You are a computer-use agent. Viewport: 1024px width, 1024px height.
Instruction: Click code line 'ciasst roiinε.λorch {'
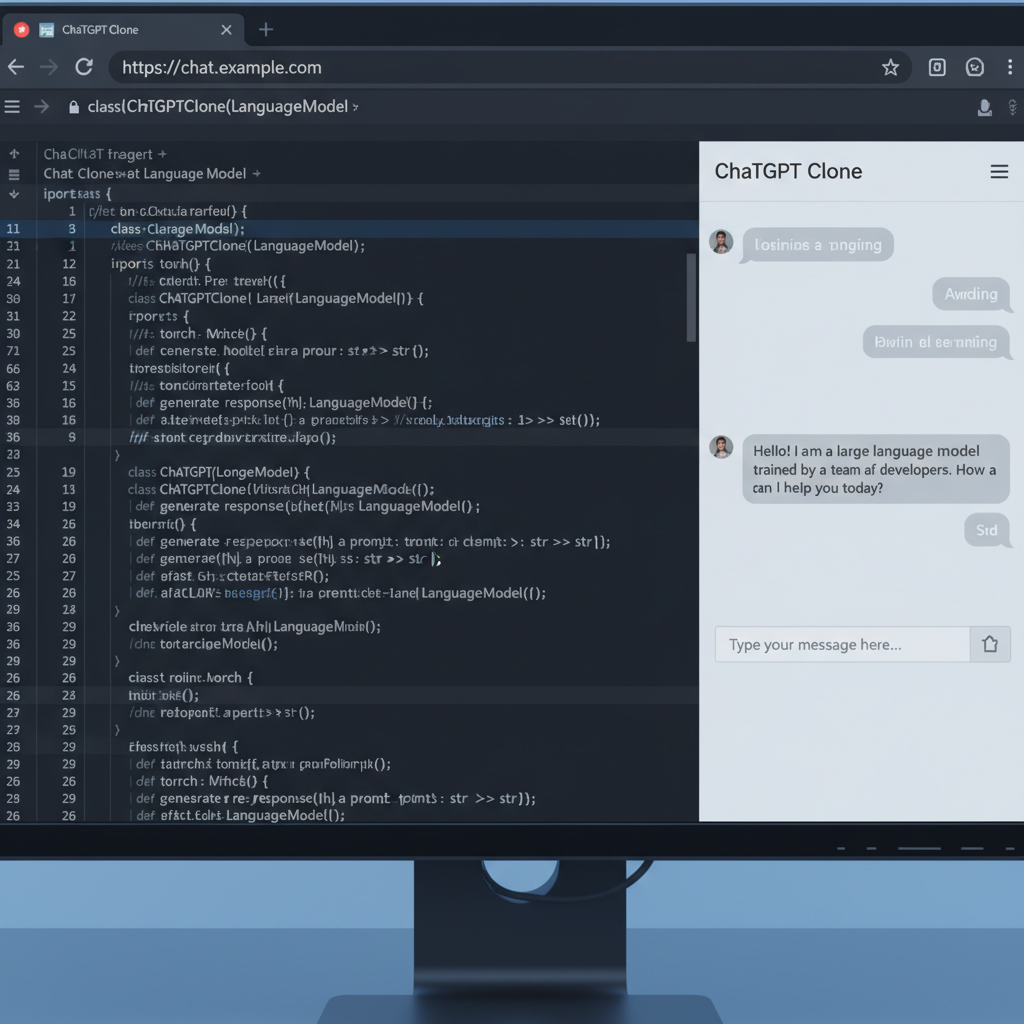(x=190, y=678)
